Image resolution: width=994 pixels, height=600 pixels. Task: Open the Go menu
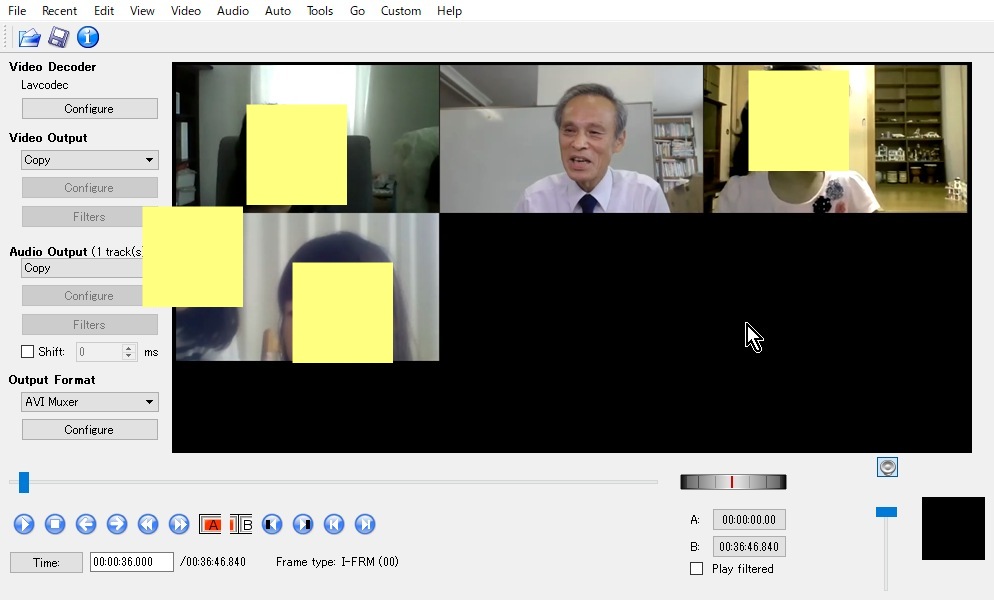(x=357, y=11)
